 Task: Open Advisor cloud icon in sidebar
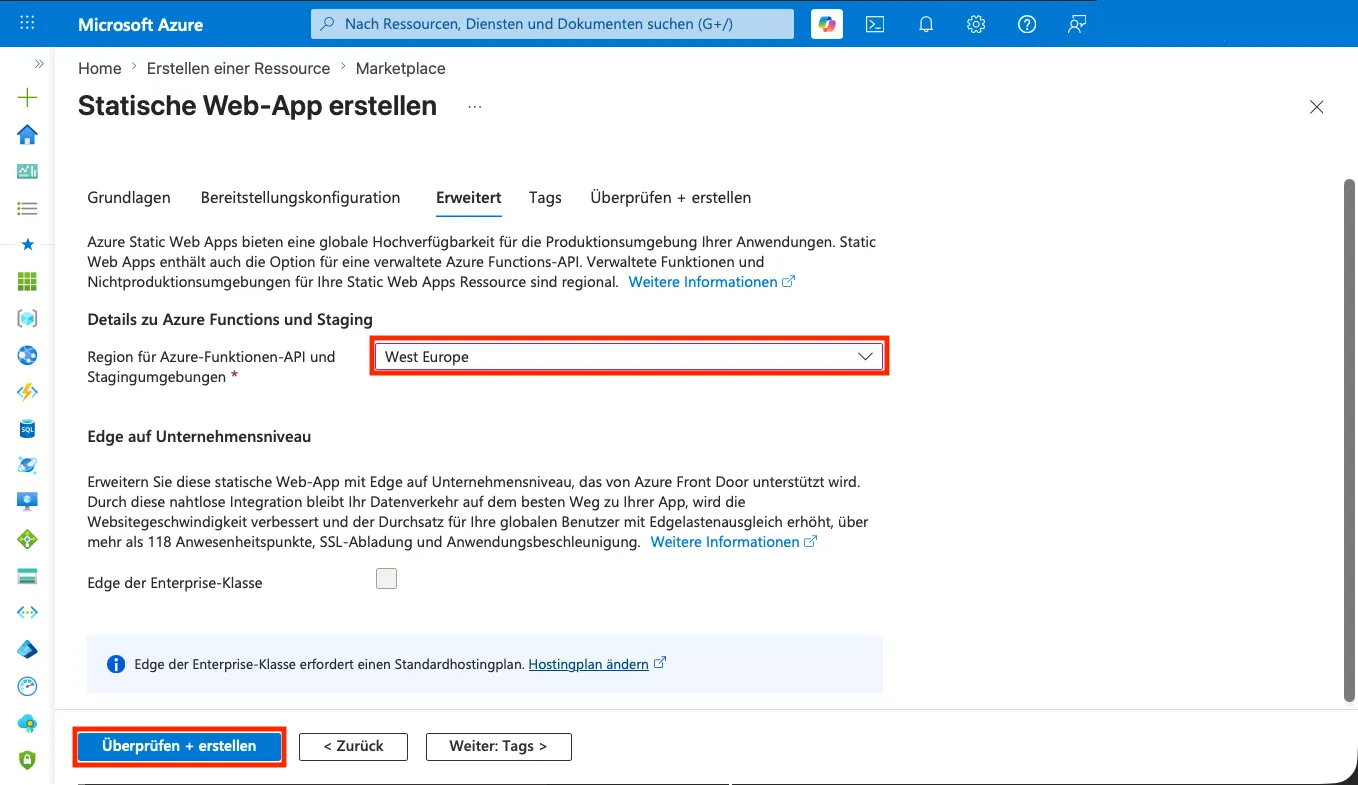click(x=27, y=723)
